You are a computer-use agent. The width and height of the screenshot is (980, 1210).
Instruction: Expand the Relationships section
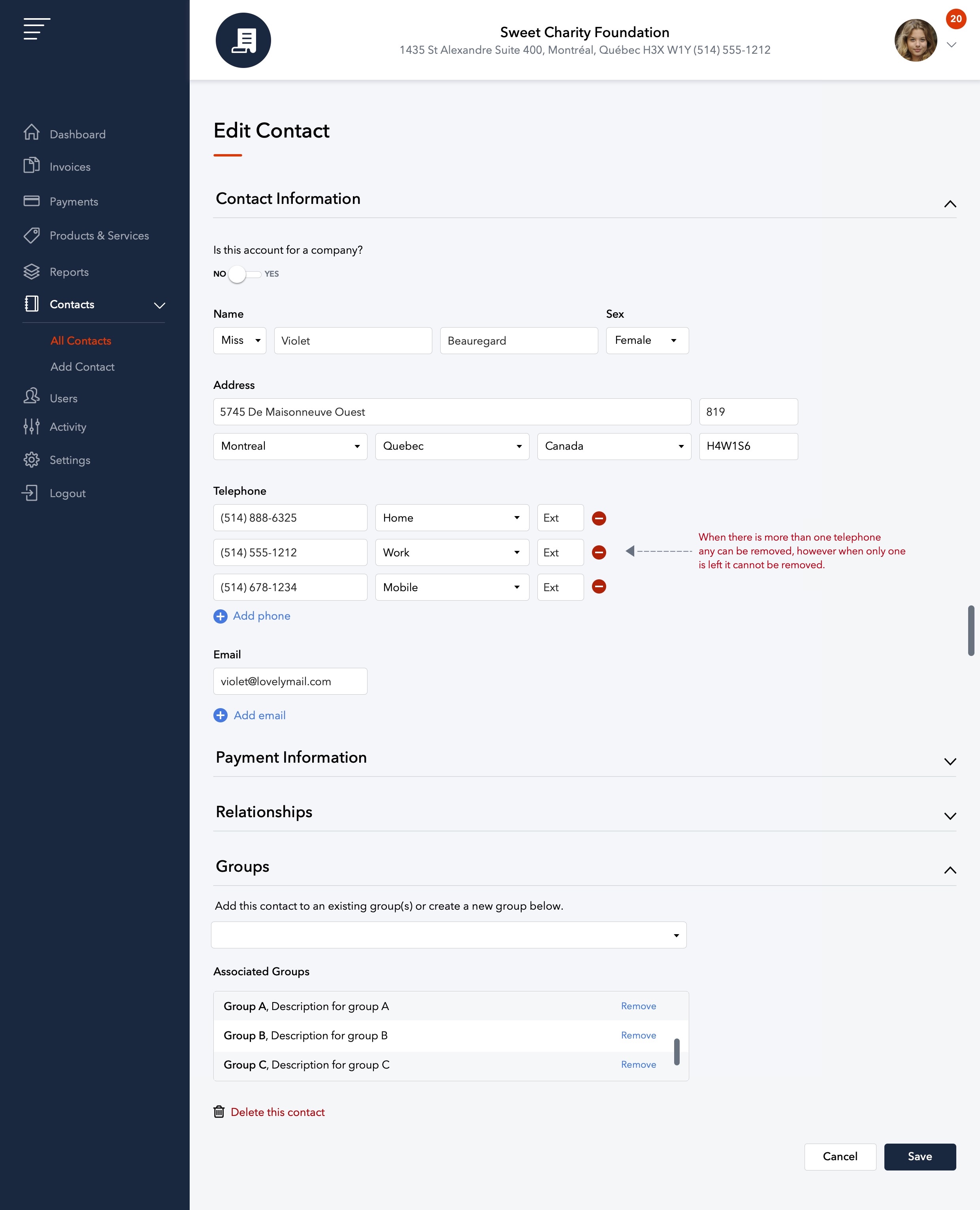pos(950,816)
